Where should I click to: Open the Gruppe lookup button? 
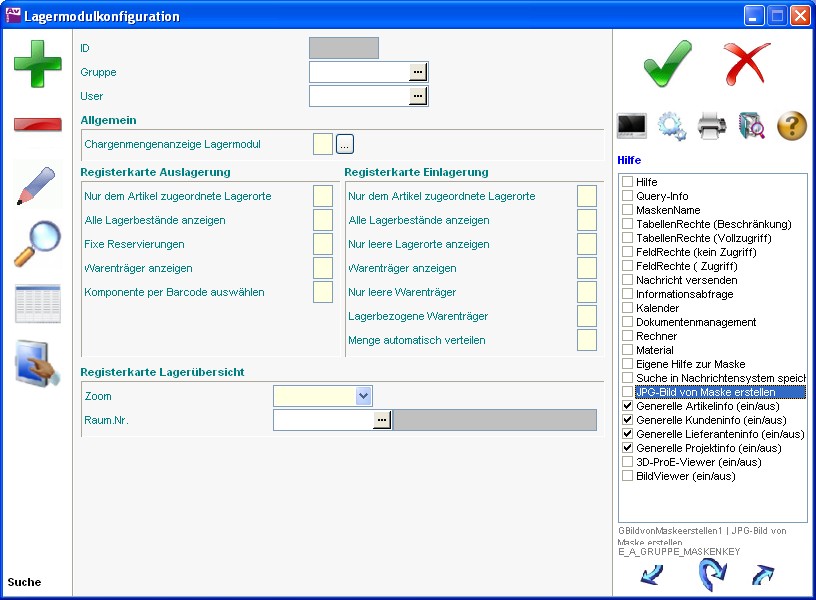coord(418,72)
